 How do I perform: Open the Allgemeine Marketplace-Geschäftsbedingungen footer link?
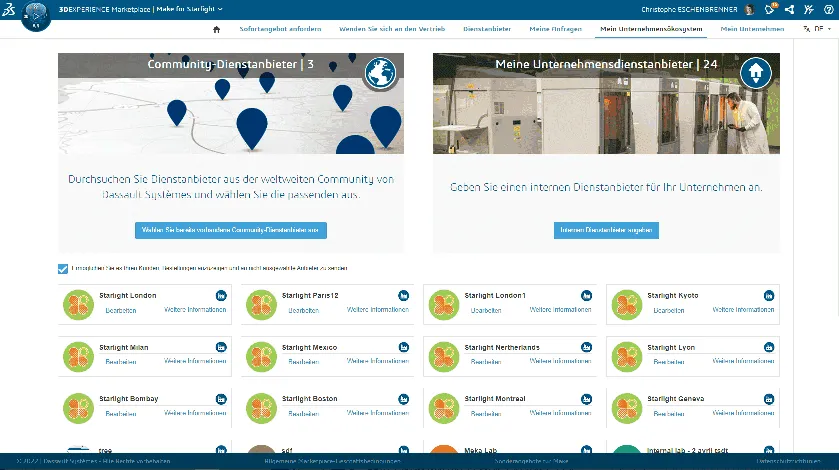[x=332, y=461]
